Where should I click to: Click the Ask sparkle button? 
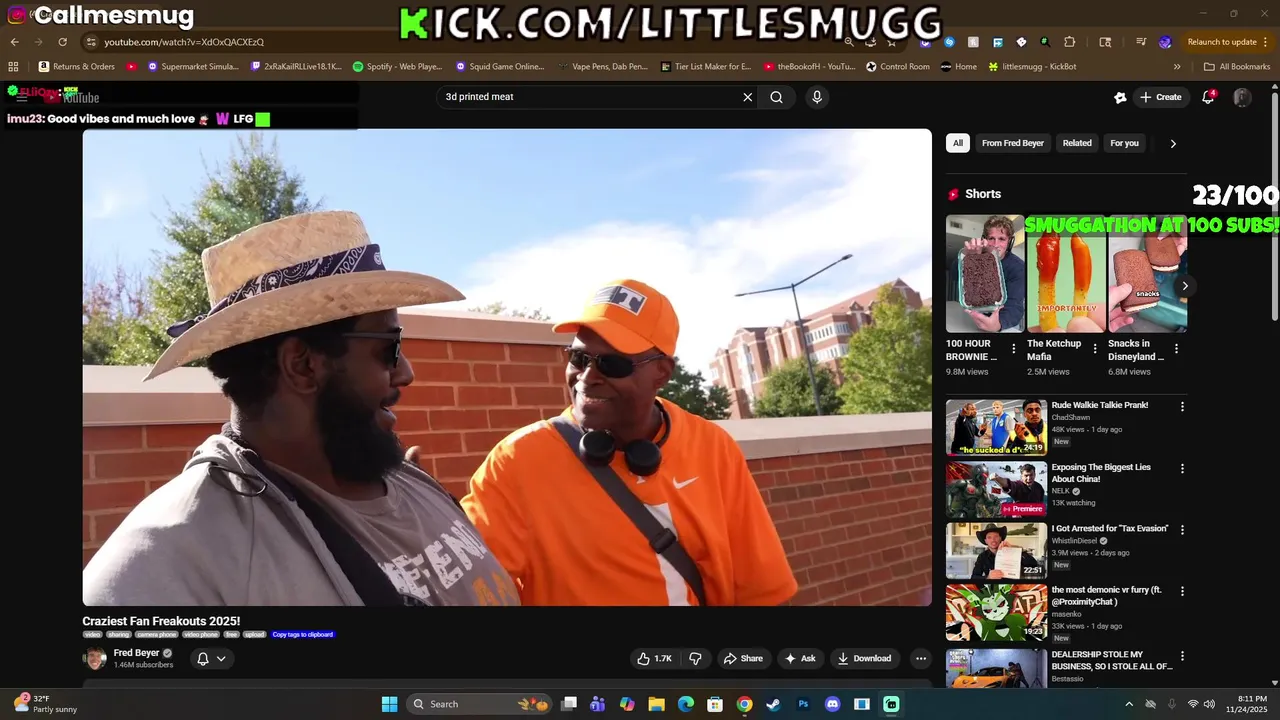click(x=800, y=658)
